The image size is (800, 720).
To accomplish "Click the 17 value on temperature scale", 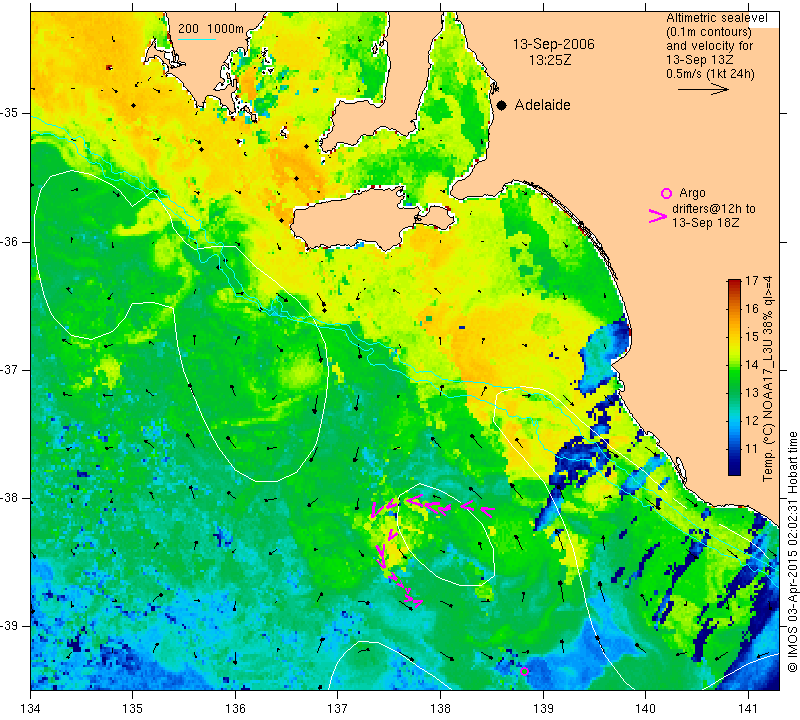I will pyautogui.click(x=752, y=281).
